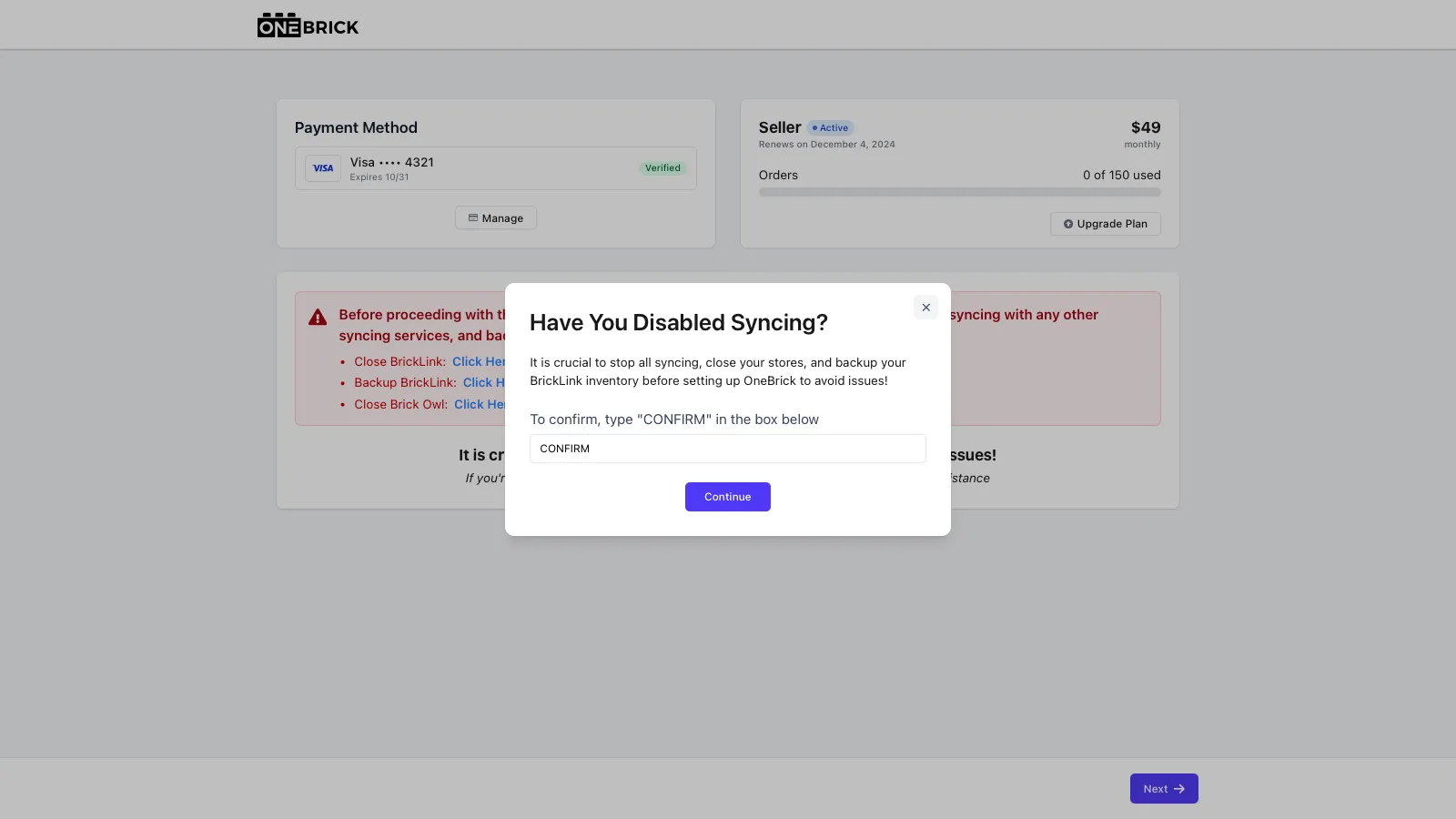Open the Backup BrickLink 'Click Here' link
The width and height of the screenshot is (1456, 819).
click(484, 382)
